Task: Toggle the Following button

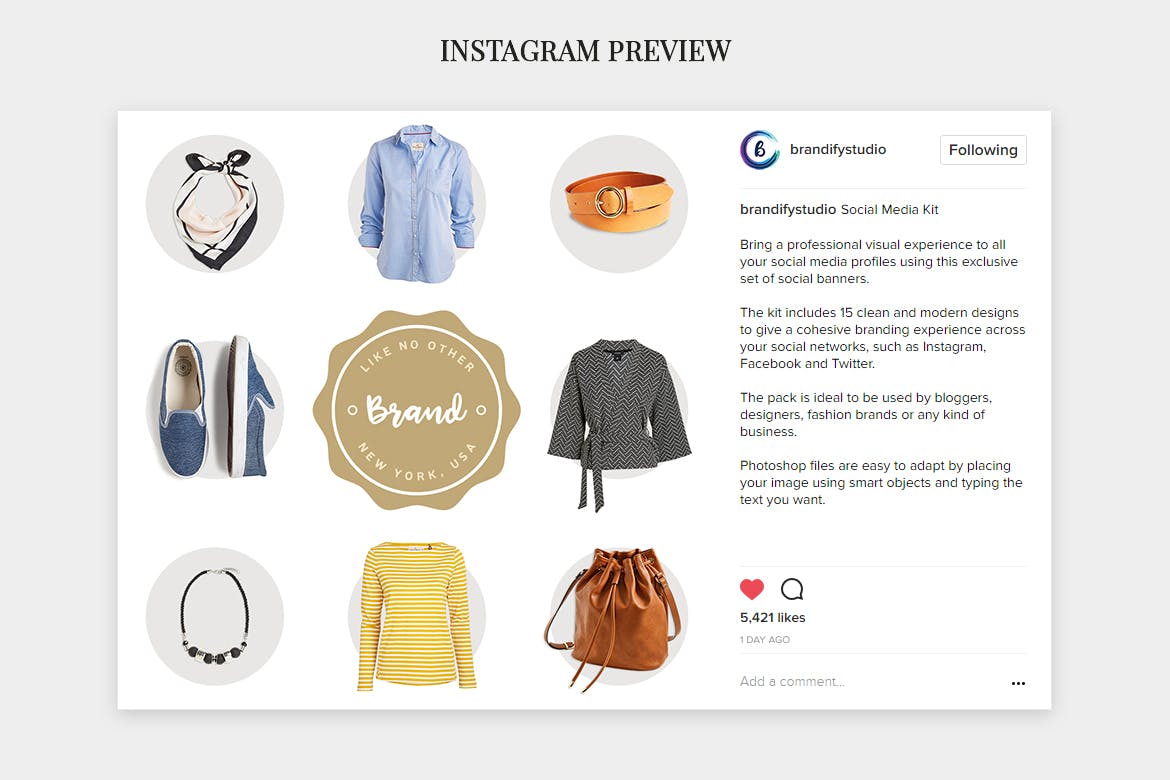Action: 983,150
